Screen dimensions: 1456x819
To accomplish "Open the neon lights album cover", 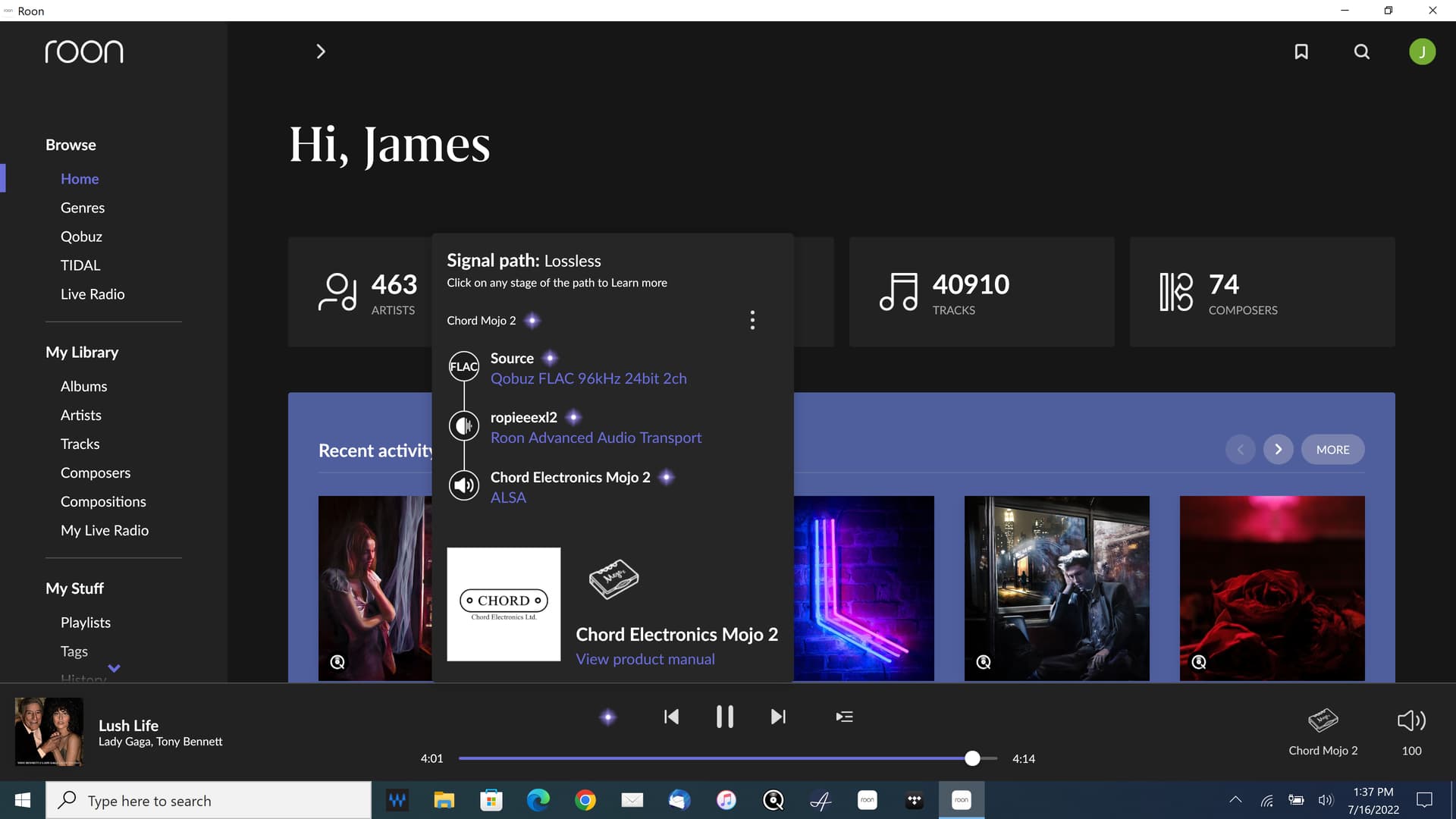I will (864, 588).
